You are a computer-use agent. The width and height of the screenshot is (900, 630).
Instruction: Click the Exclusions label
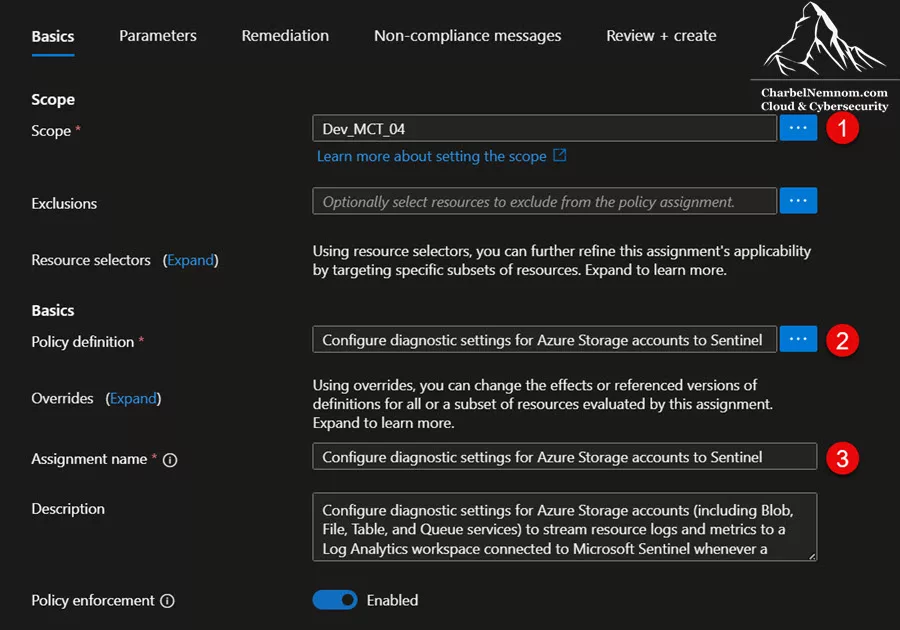tap(64, 204)
